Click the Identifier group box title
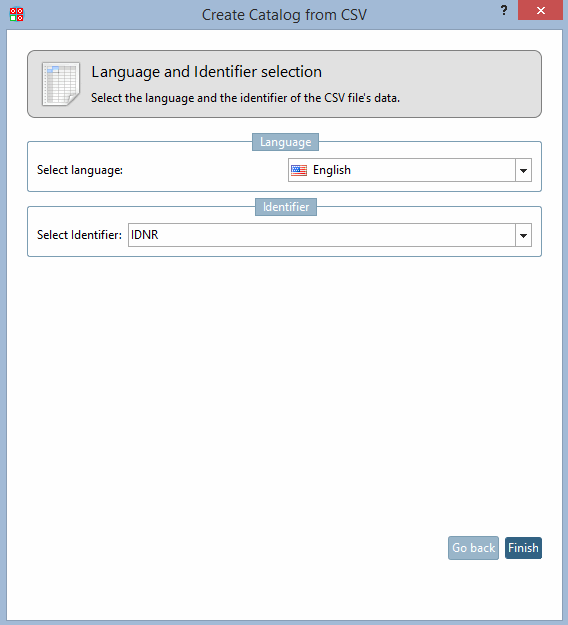This screenshot has height=625, width=568. (286, 207)
